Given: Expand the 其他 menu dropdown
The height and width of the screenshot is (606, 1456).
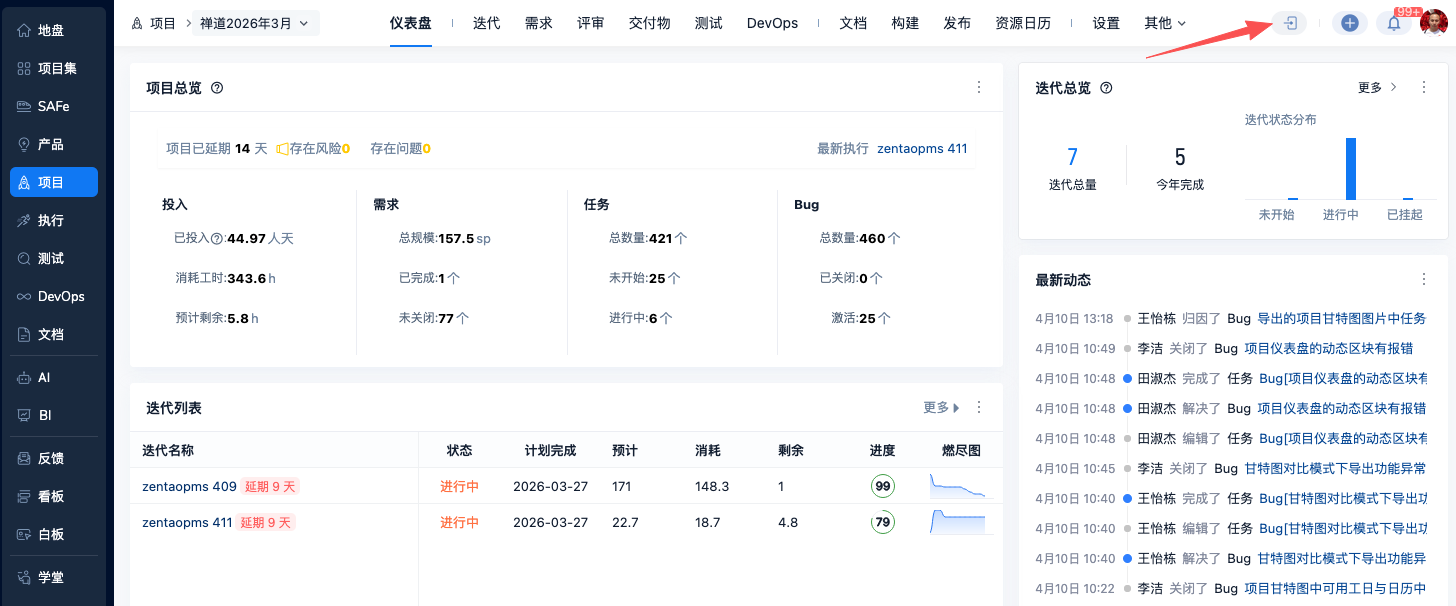Looking at the screenshot, I should coord(1165,23).
